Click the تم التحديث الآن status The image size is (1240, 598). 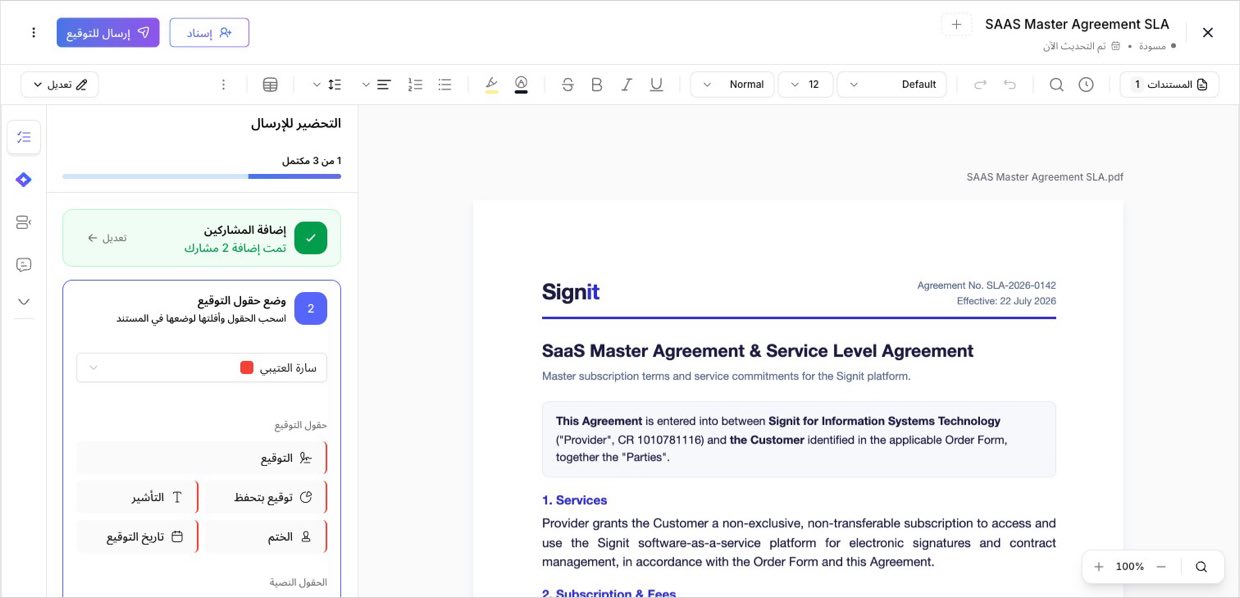click(x=1074, y=47)
